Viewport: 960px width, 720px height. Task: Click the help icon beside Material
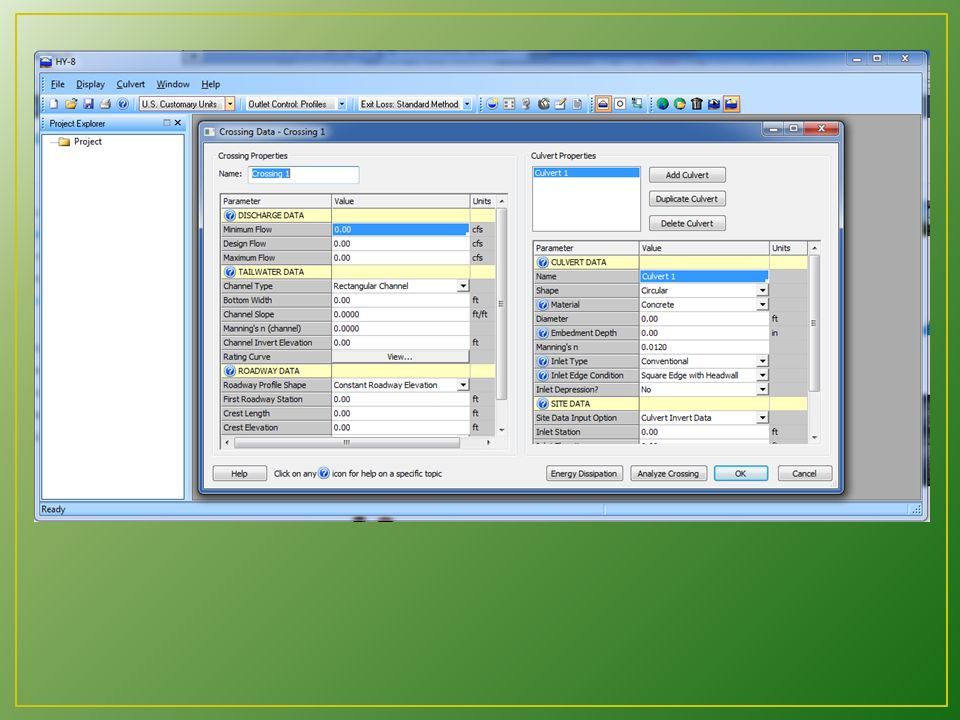point(542,305)
